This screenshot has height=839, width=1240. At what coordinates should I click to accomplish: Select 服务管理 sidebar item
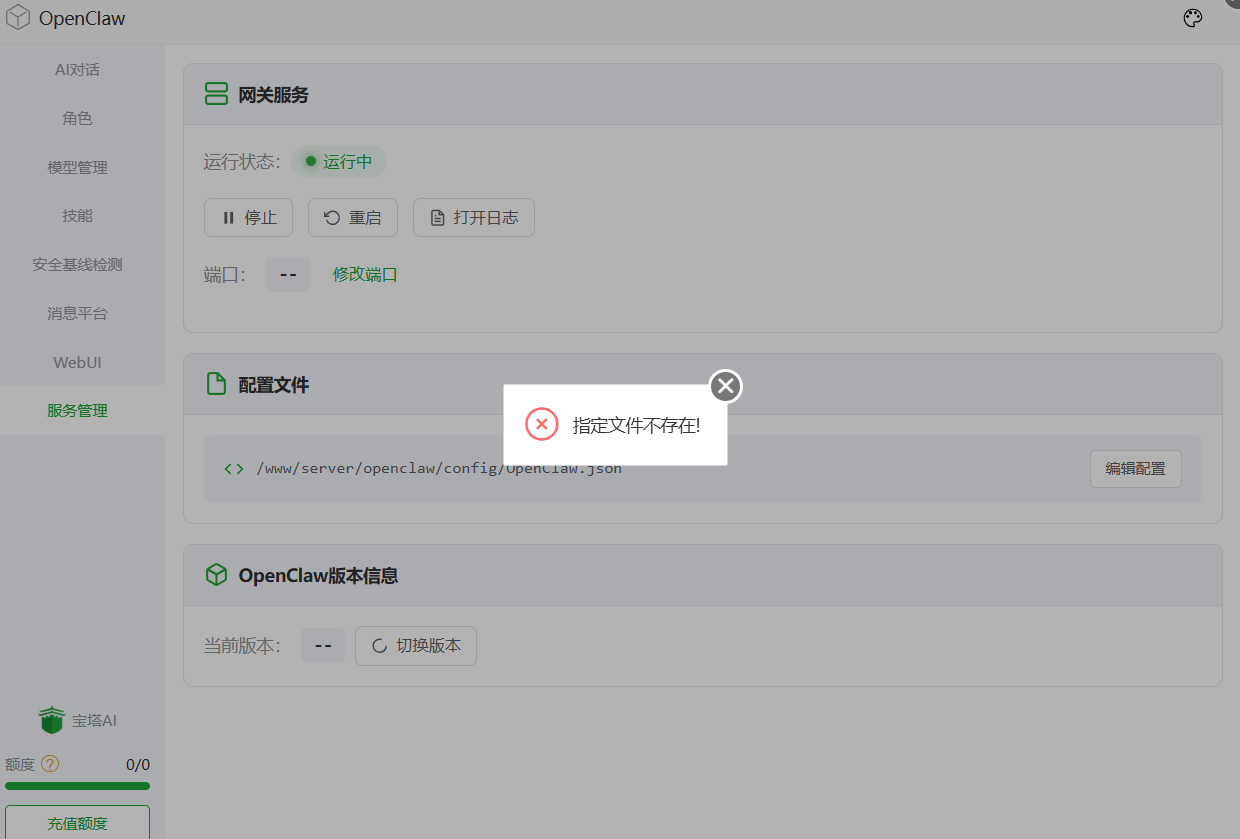tap(77, 410)
